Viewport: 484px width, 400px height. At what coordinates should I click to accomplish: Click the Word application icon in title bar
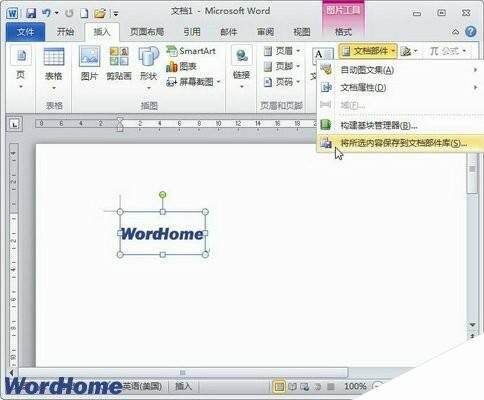tap(12, 13)
